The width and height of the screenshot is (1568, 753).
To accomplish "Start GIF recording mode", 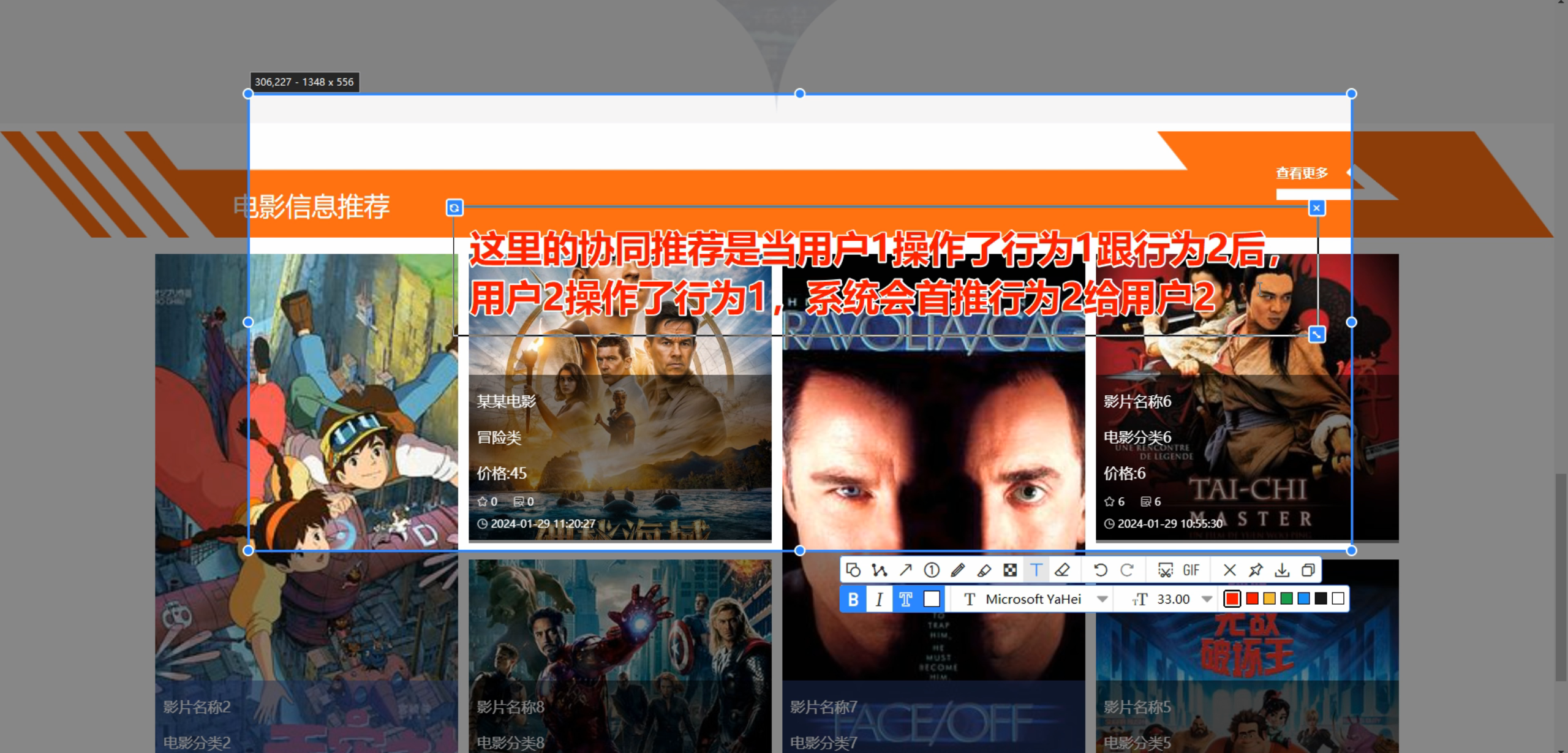I will 1191,570.
